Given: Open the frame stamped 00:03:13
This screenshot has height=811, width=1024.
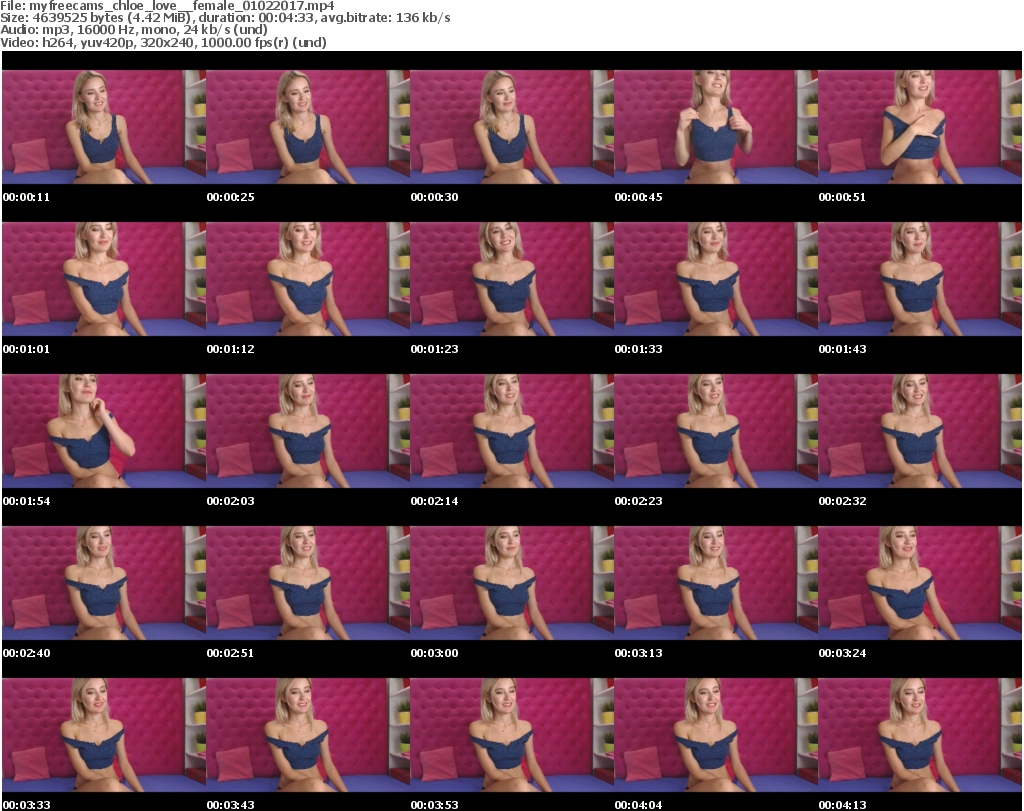Looking at the screenshot, I should tap(716, 583).
